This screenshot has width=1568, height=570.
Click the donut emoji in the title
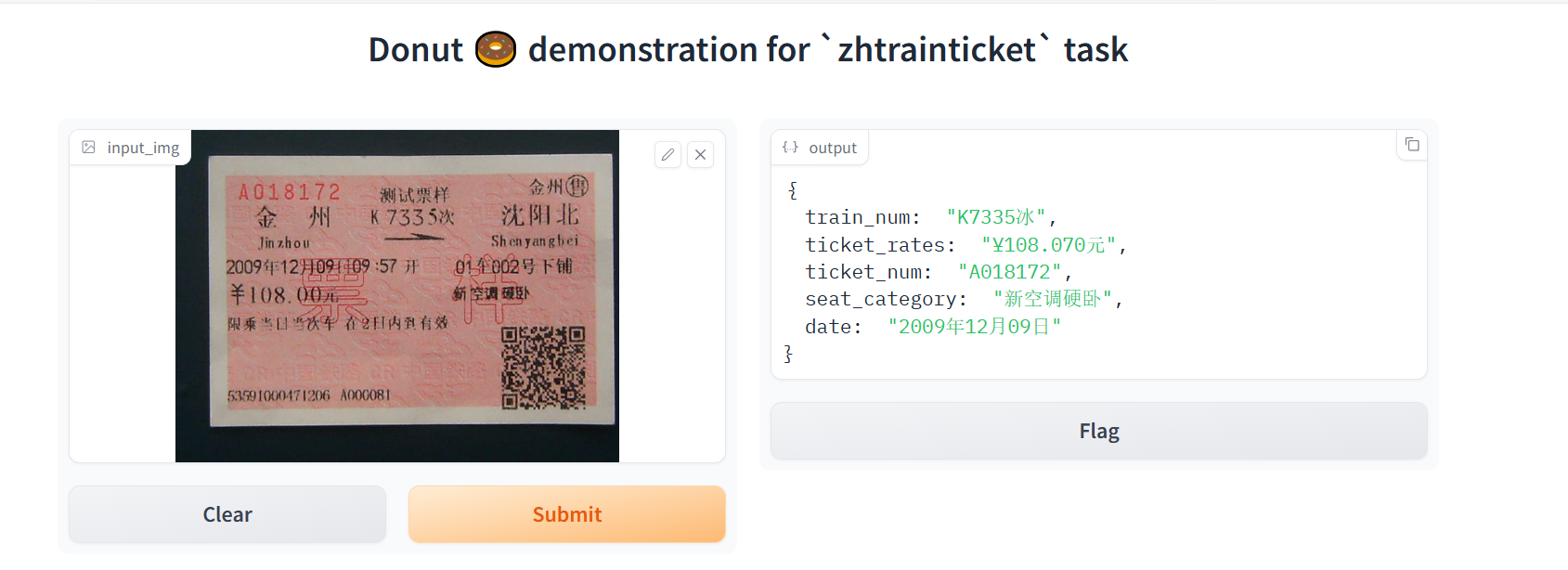[x=495, y=50]
